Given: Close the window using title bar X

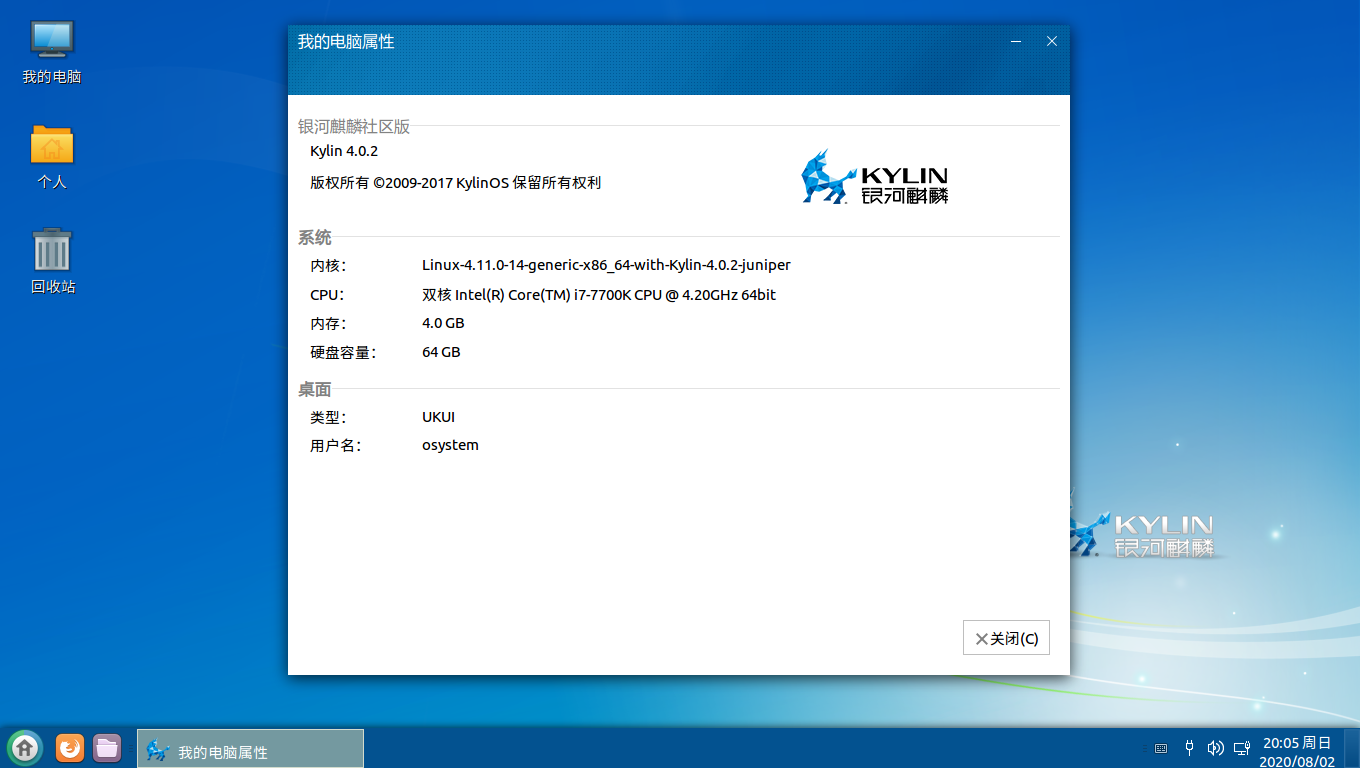Looking at the screenshot, I should [x=1052, y=42].
